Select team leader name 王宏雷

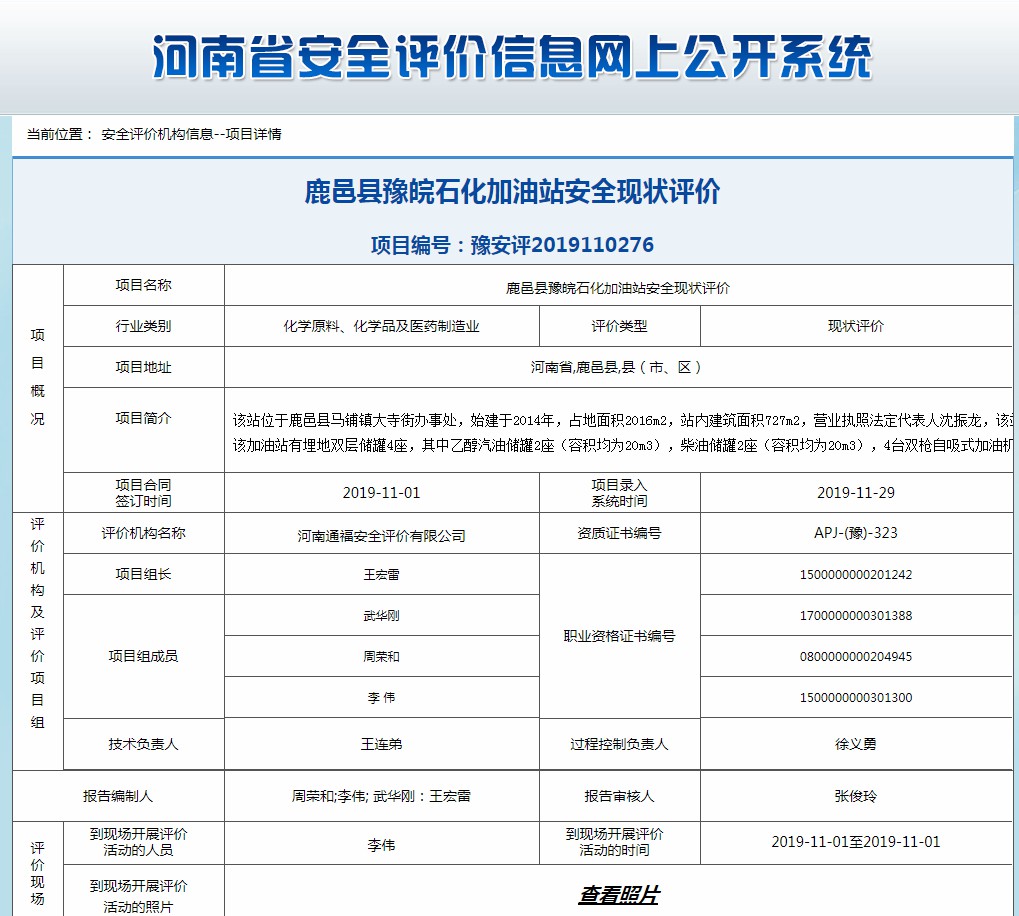381,574
